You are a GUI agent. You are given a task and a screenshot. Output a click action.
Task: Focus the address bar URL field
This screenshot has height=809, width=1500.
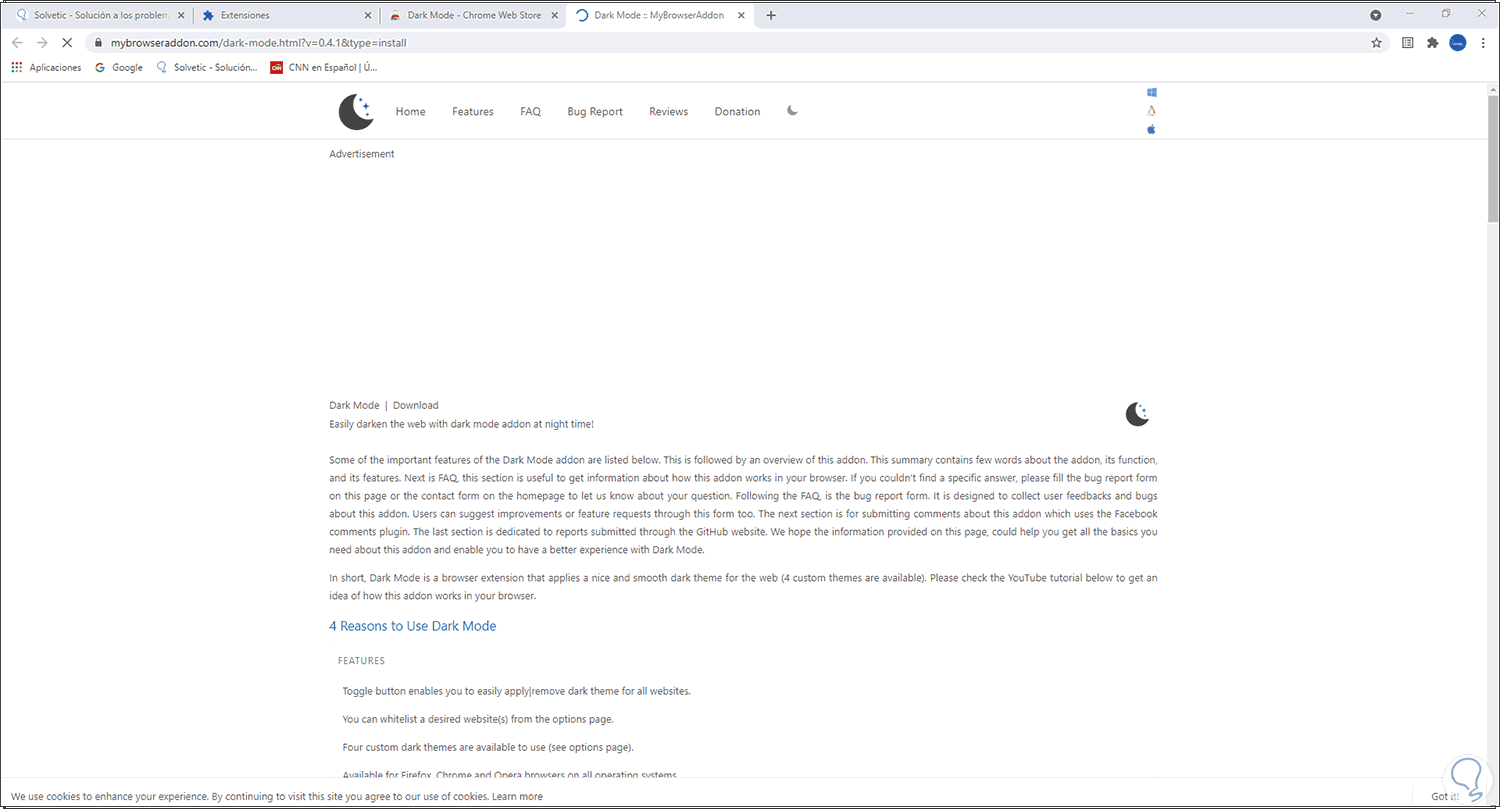click(735, 43)
